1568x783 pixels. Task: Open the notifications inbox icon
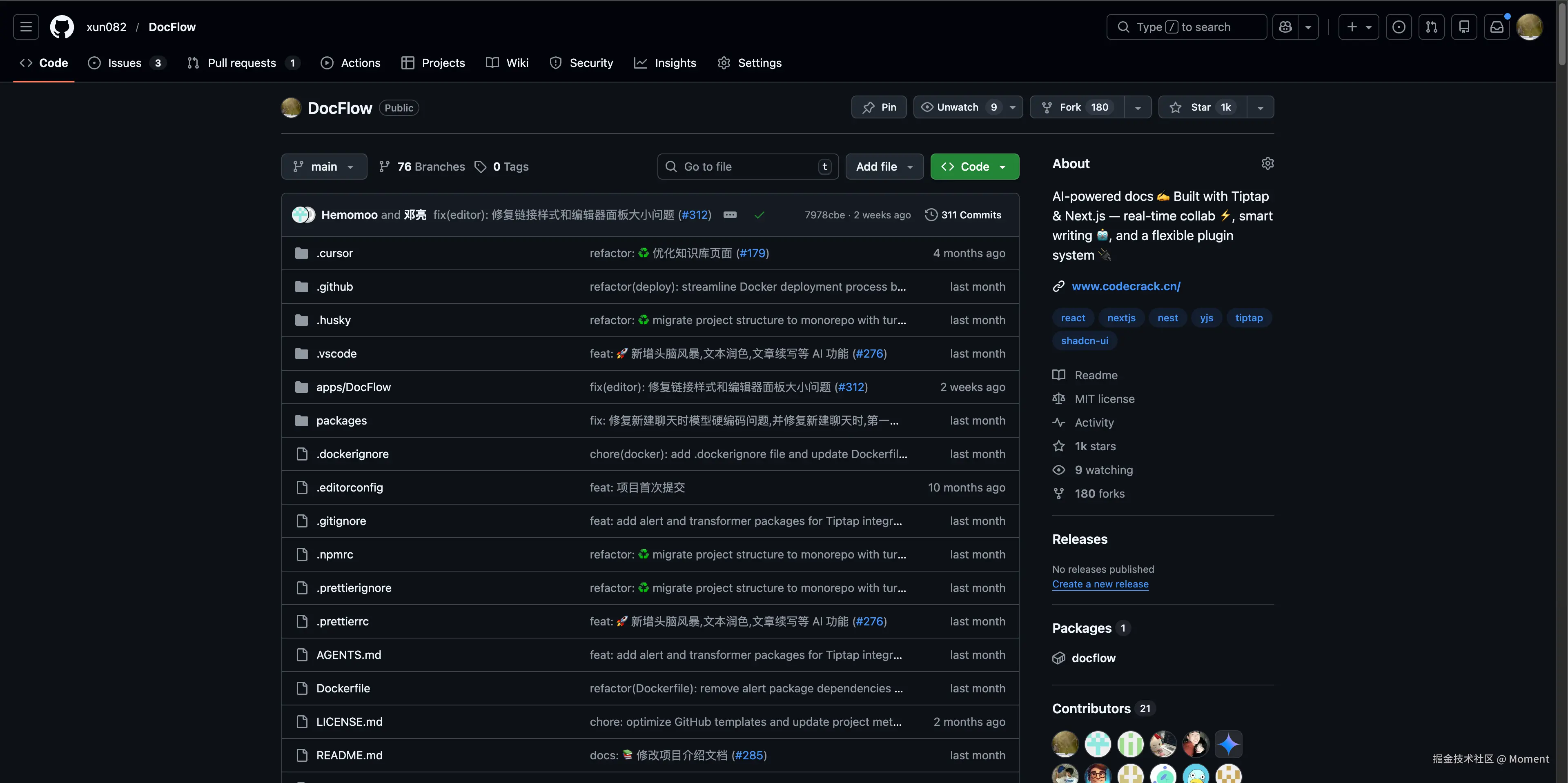[1496, 27]
